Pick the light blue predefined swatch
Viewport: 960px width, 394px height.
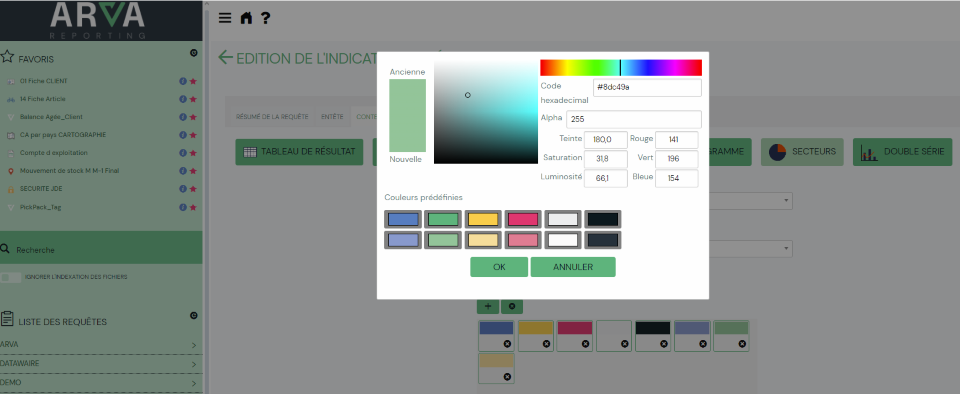pyautogui.click(x=403, y=240)
